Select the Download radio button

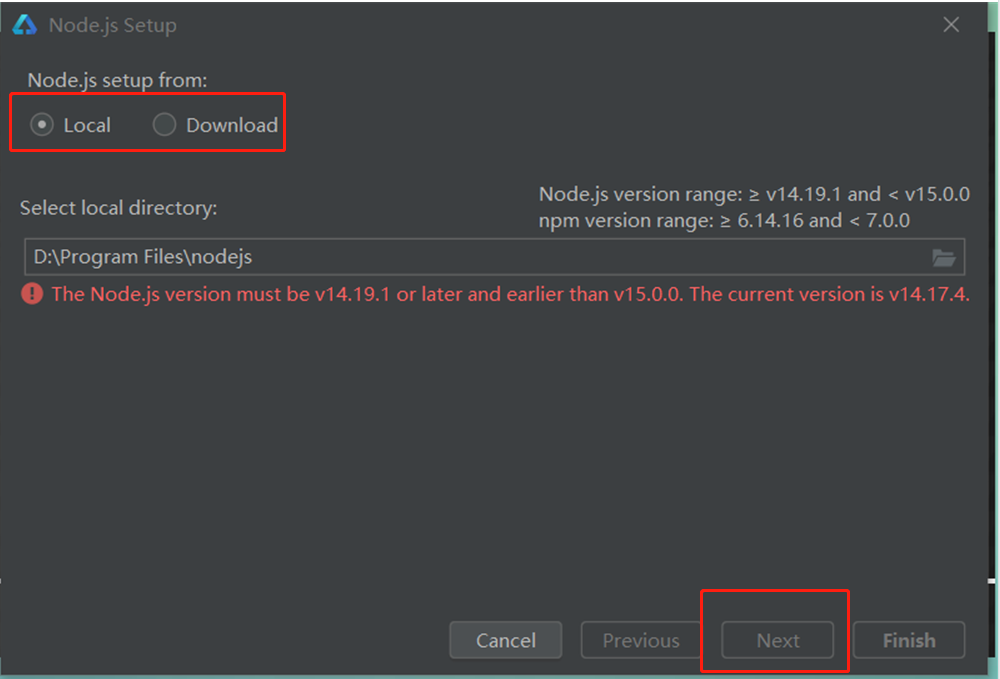point(165,125)
